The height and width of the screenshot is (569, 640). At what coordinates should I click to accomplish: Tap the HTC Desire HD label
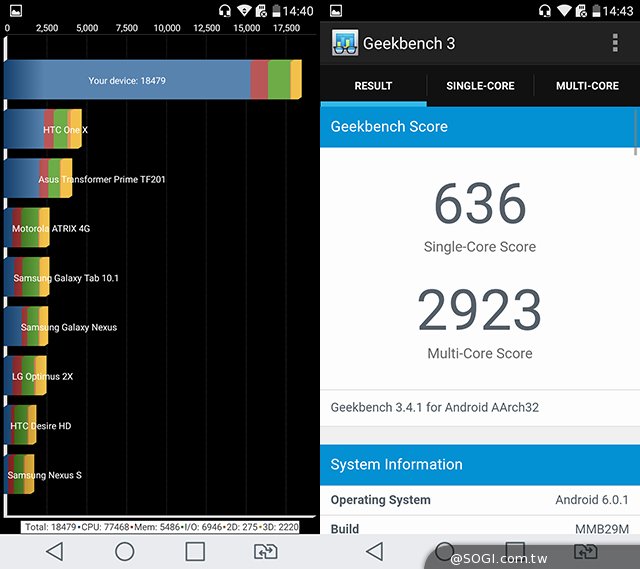(x=41, y=426)
